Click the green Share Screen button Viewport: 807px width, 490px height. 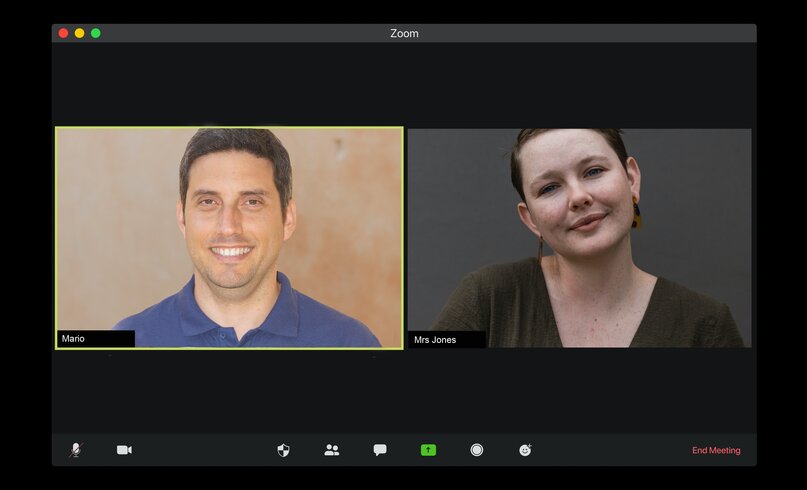[428, 450]
